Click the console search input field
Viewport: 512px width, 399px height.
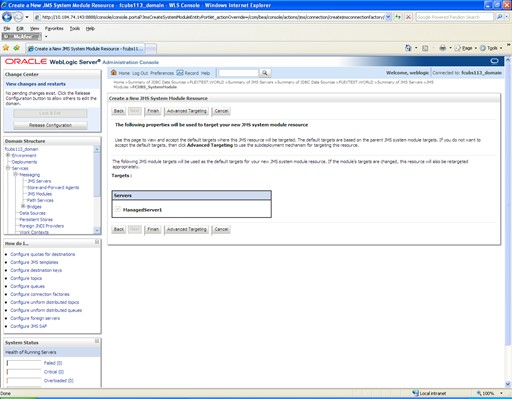[x=239, y=73]
